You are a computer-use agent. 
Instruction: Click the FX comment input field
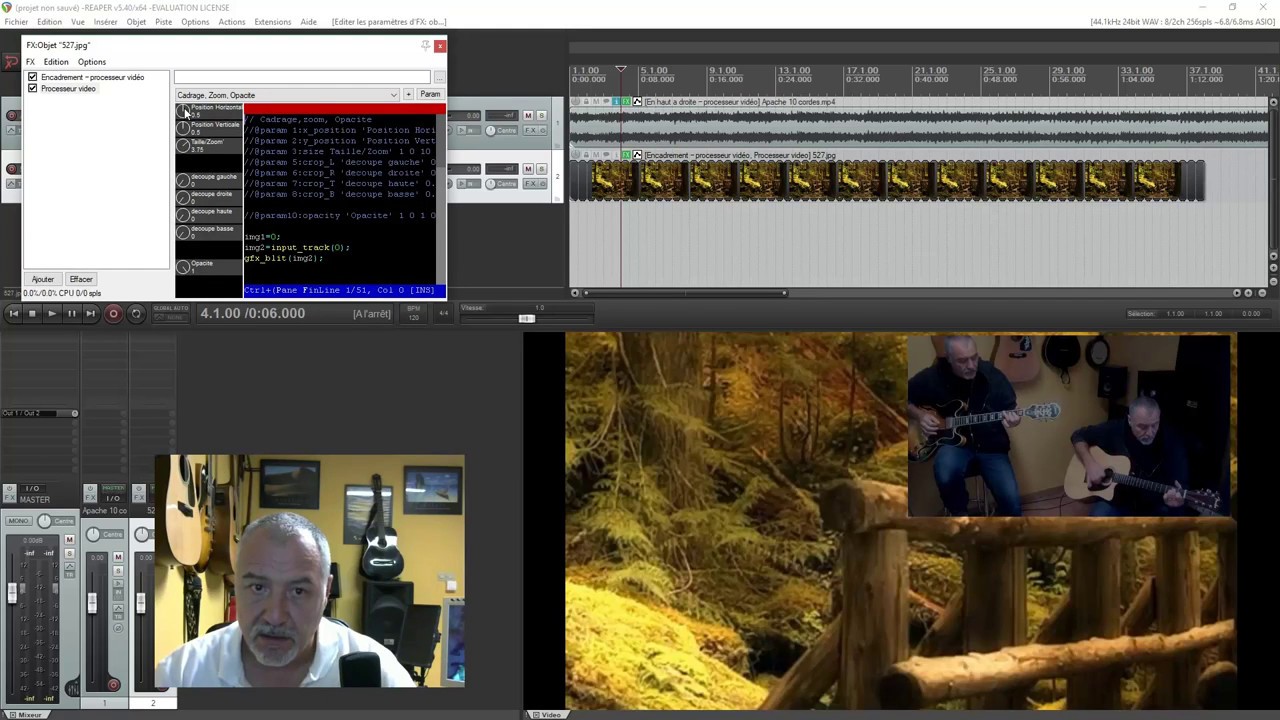tap(302, 77)
